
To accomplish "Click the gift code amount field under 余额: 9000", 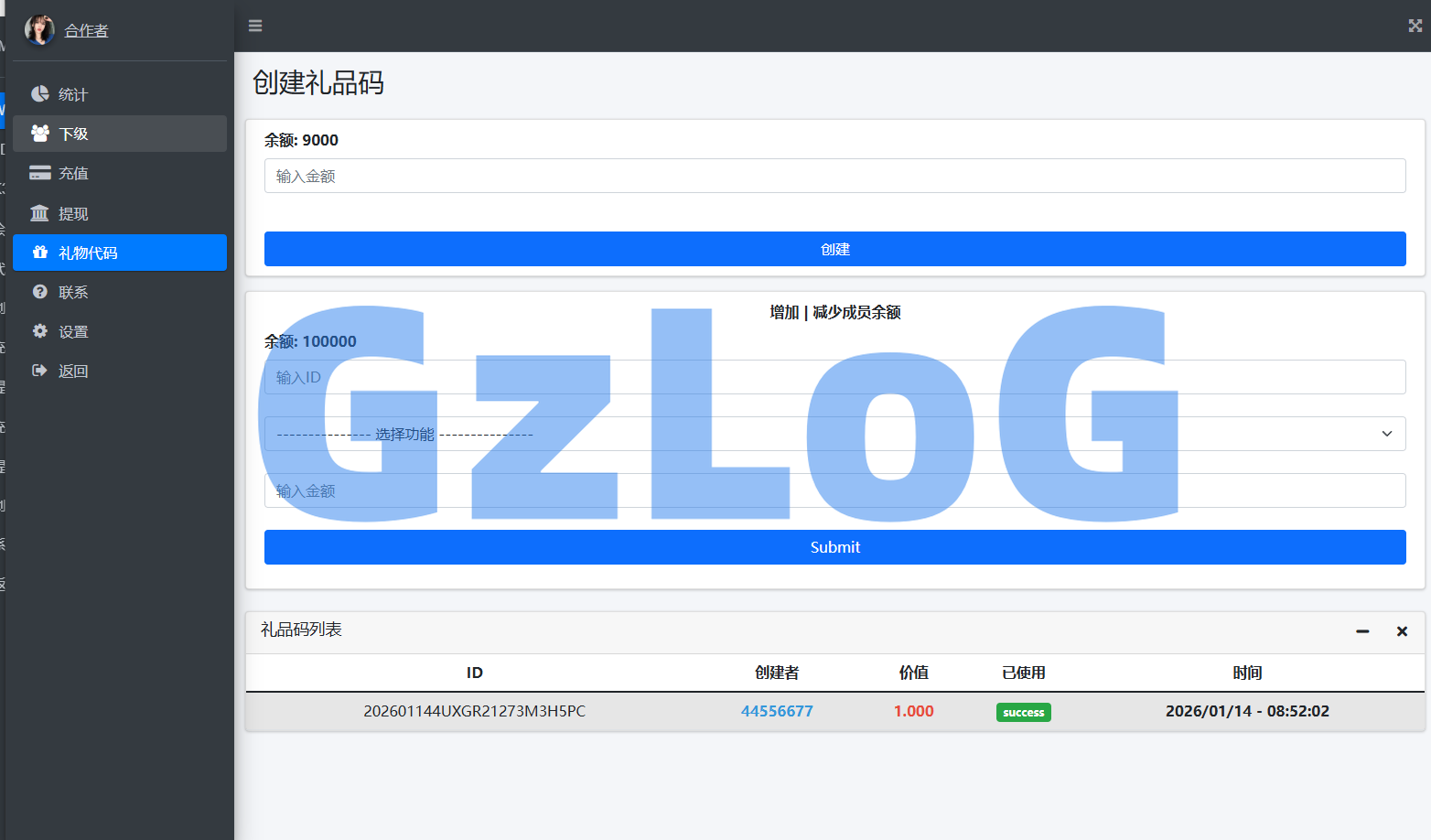I will coord(834,176).
